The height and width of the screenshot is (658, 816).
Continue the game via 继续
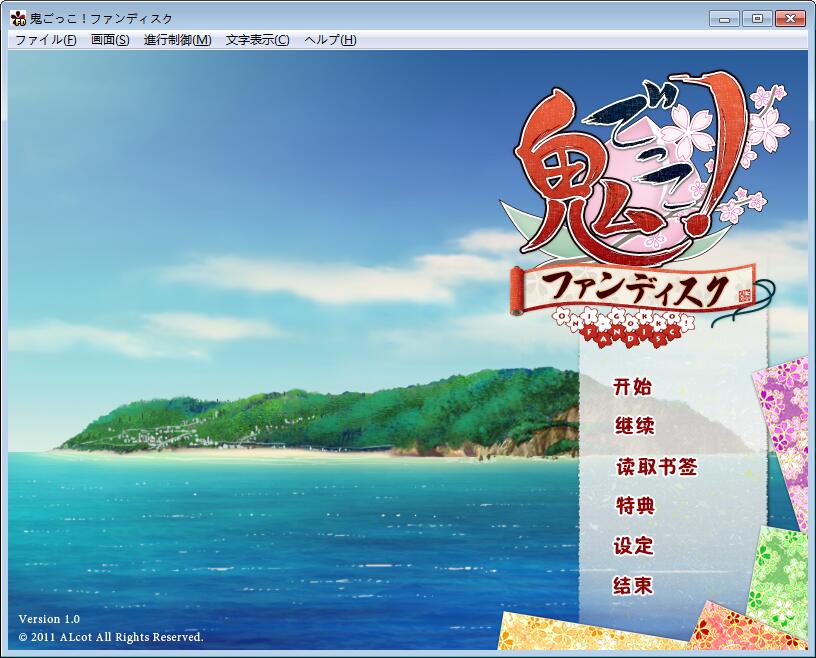tap(634, 426)
